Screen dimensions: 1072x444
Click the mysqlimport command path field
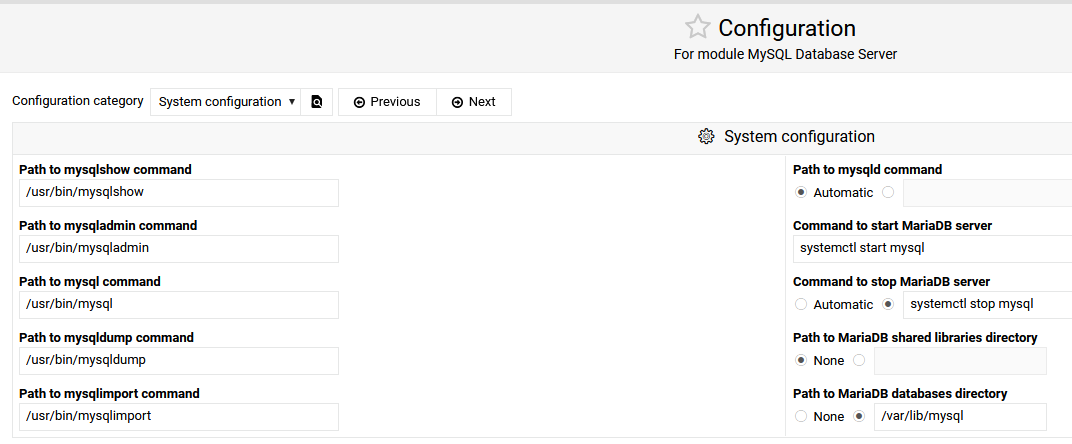point(179,417)
